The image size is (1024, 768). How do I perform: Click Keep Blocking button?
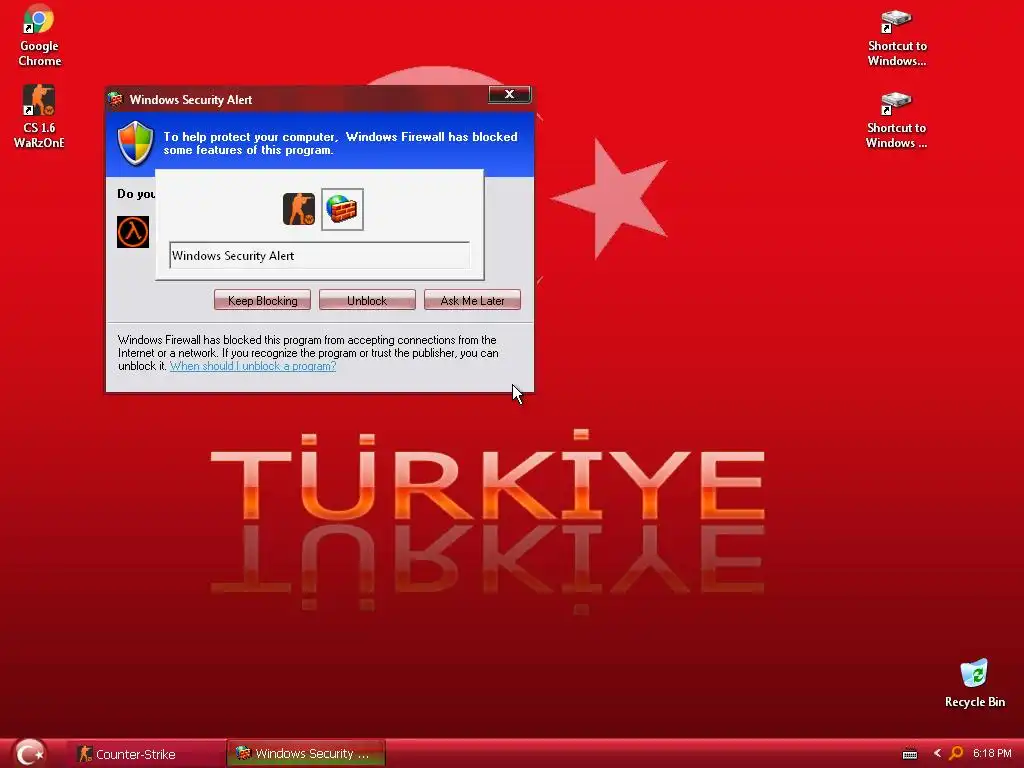pos(263,300)
